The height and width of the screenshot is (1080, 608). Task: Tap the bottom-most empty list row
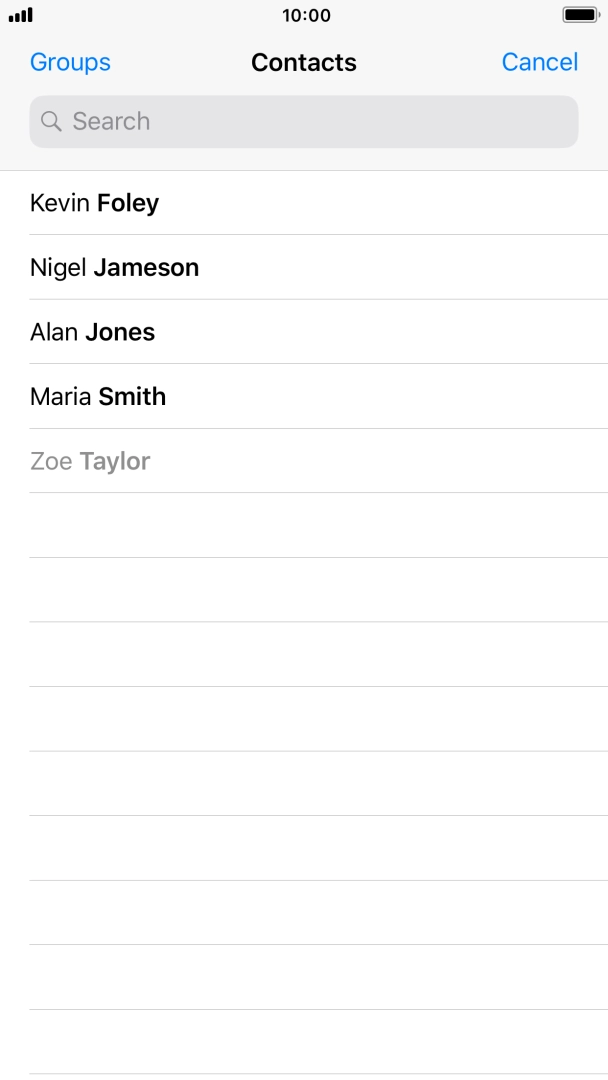coord(304,1042)
